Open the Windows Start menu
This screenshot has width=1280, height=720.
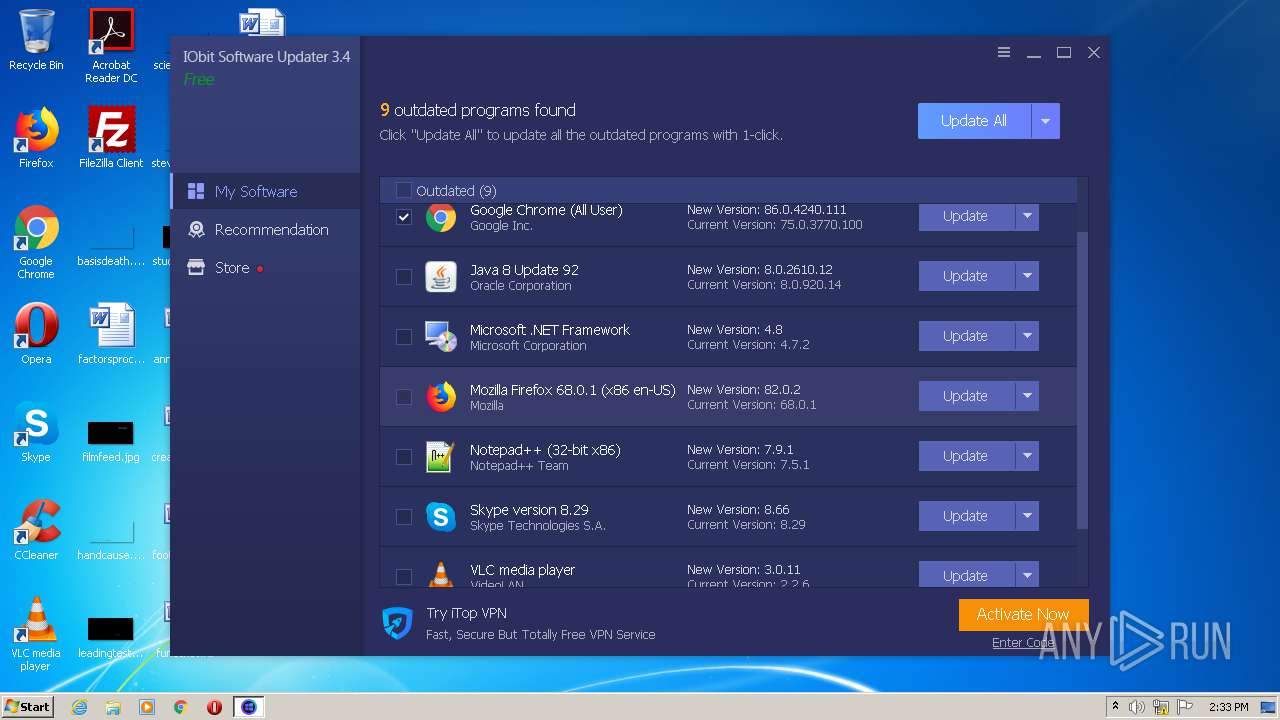pos(28,707)
